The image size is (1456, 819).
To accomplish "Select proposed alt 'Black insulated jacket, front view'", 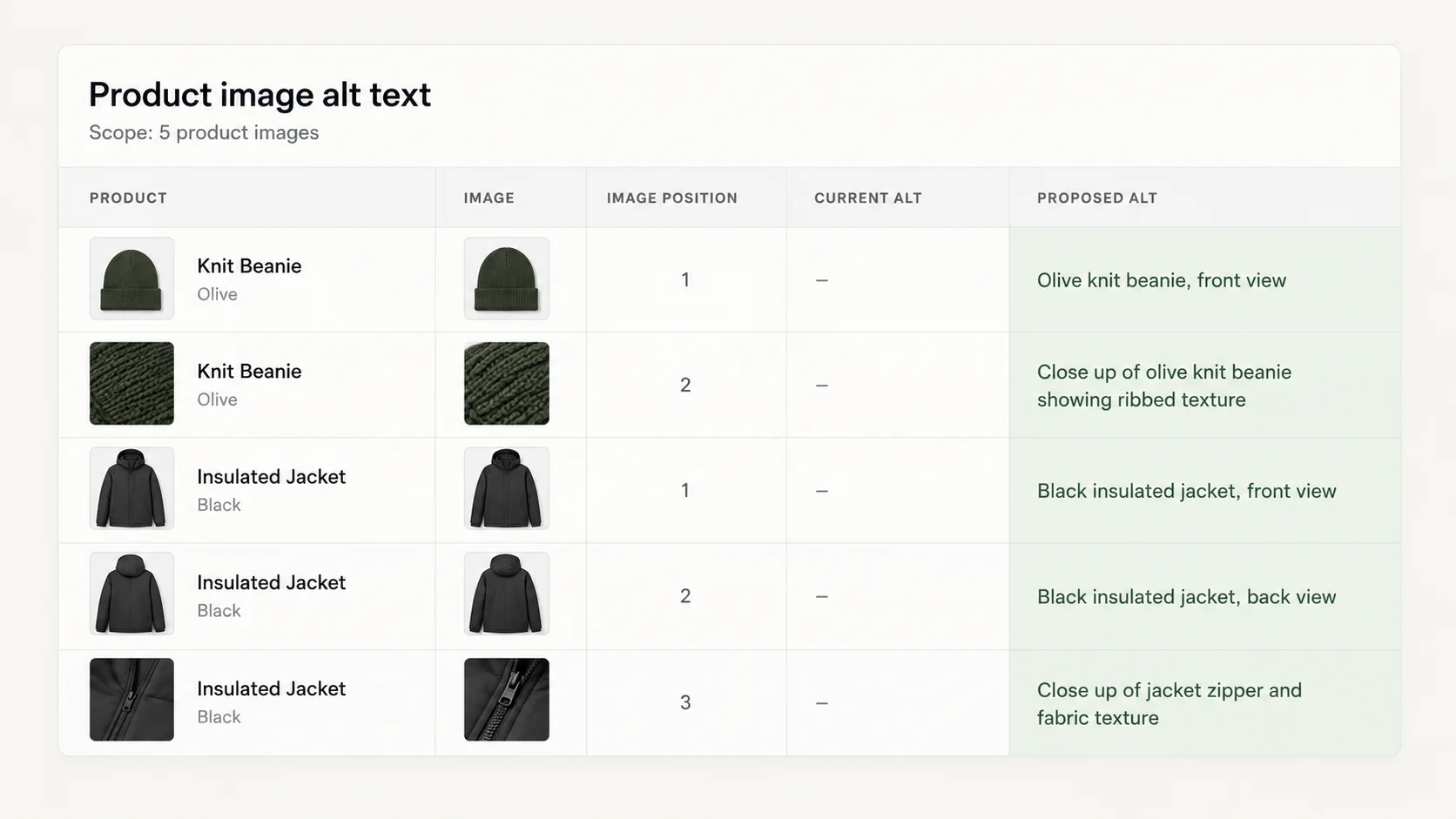I will point(1186,491).
